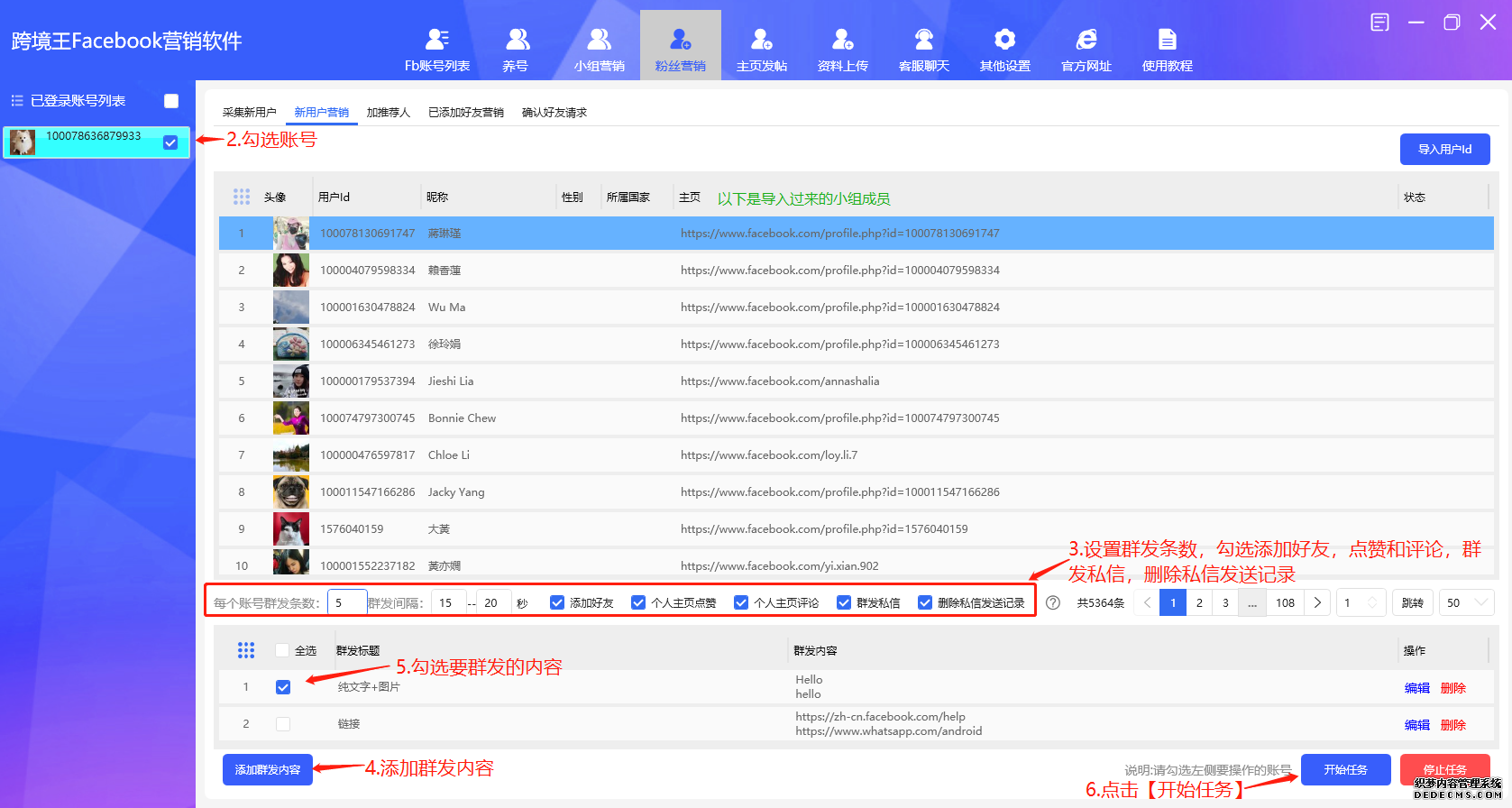
Task: Click the 添加群发内容 button
Action: click(268, 769)
